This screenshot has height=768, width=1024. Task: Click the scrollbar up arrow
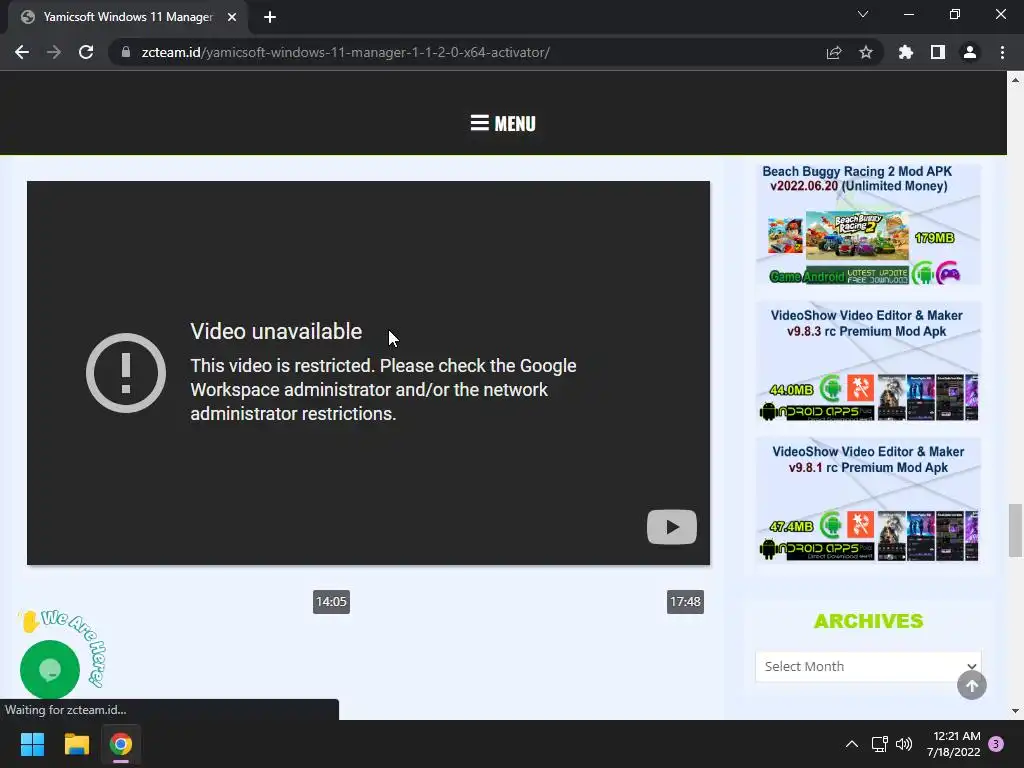pos(1015,80)
